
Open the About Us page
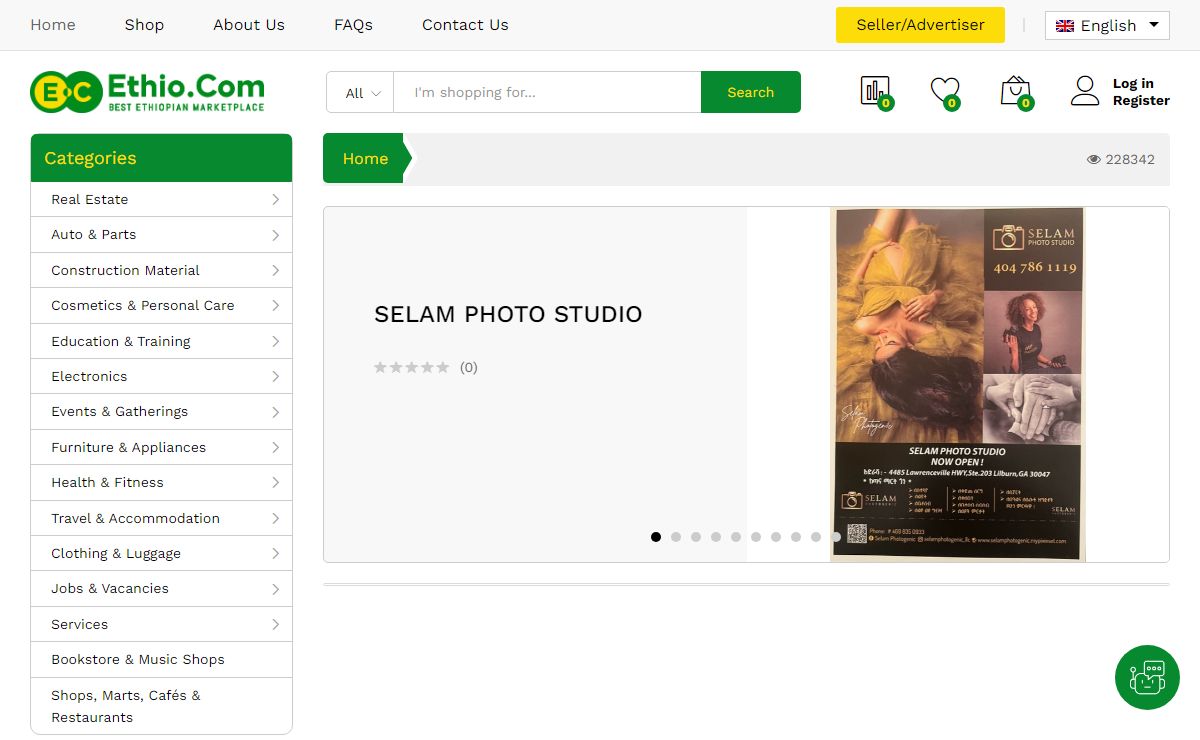coord(249,25)
